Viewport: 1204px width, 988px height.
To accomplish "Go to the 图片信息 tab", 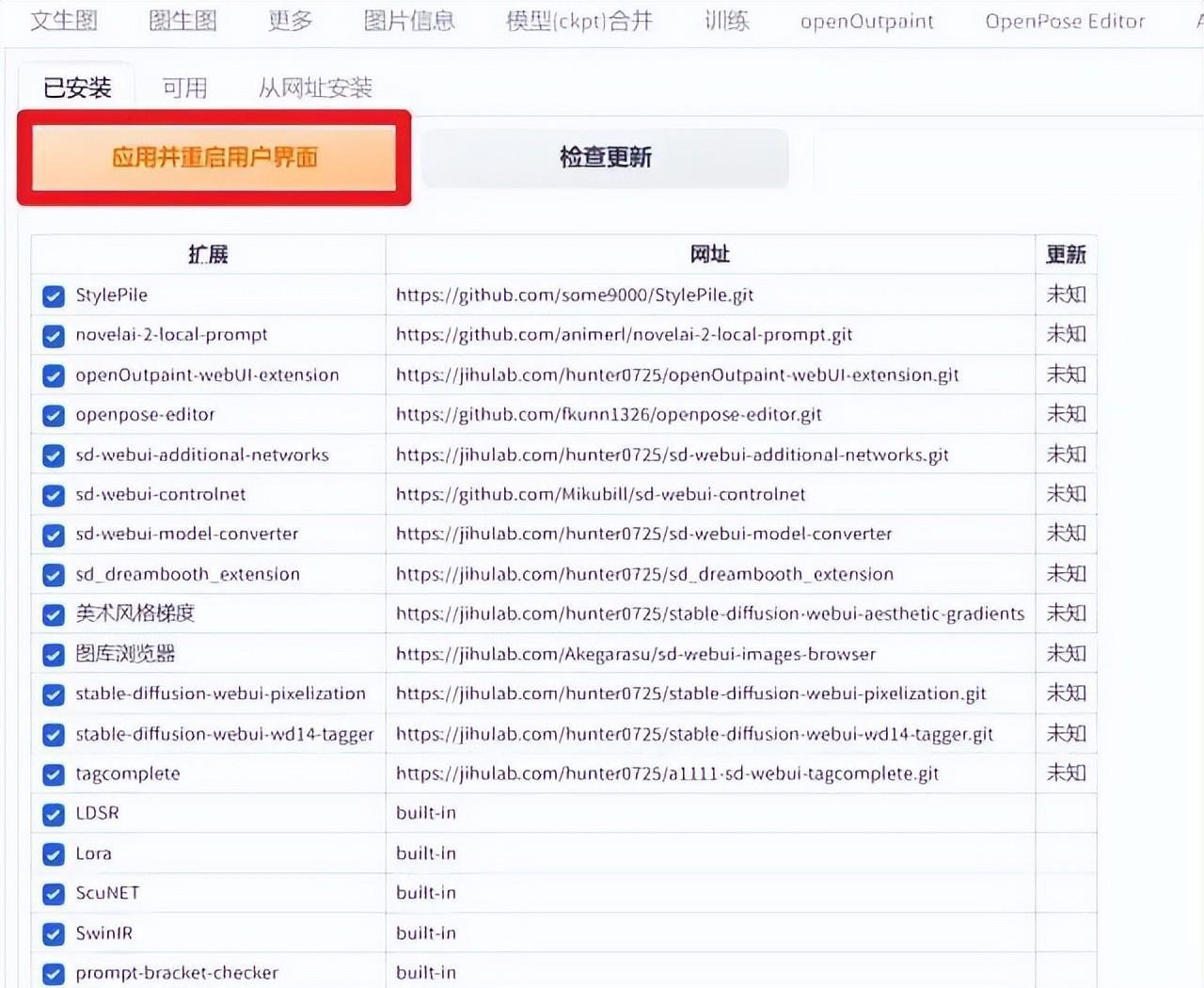I will tap(409, 21).
